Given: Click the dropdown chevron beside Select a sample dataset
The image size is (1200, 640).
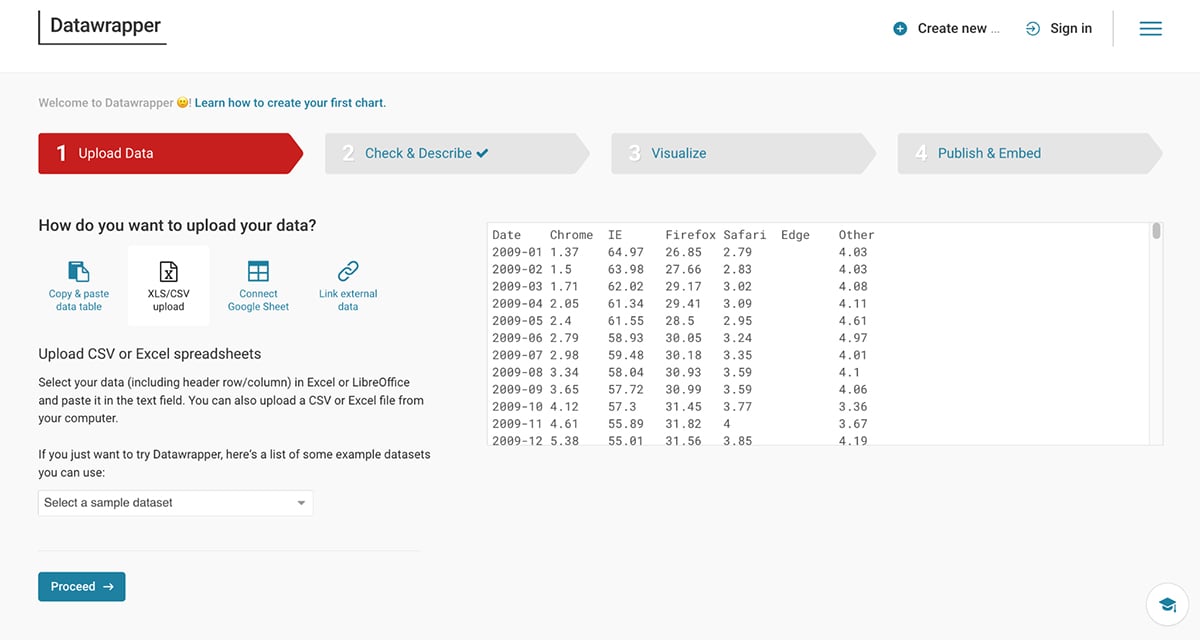Looking at the screenshot, I should coord(300,503).
